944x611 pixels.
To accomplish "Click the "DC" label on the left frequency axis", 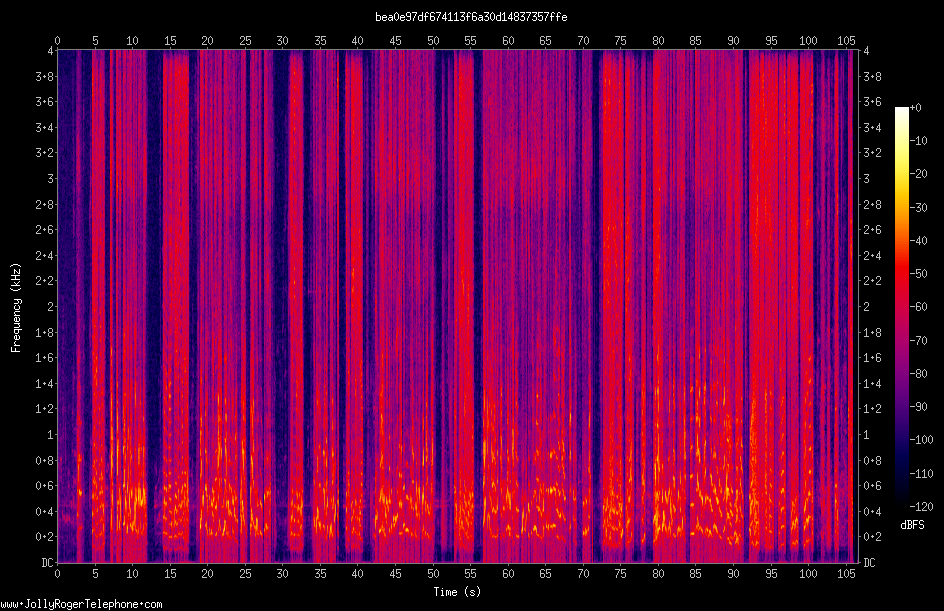I will click(x=47, y=563).
